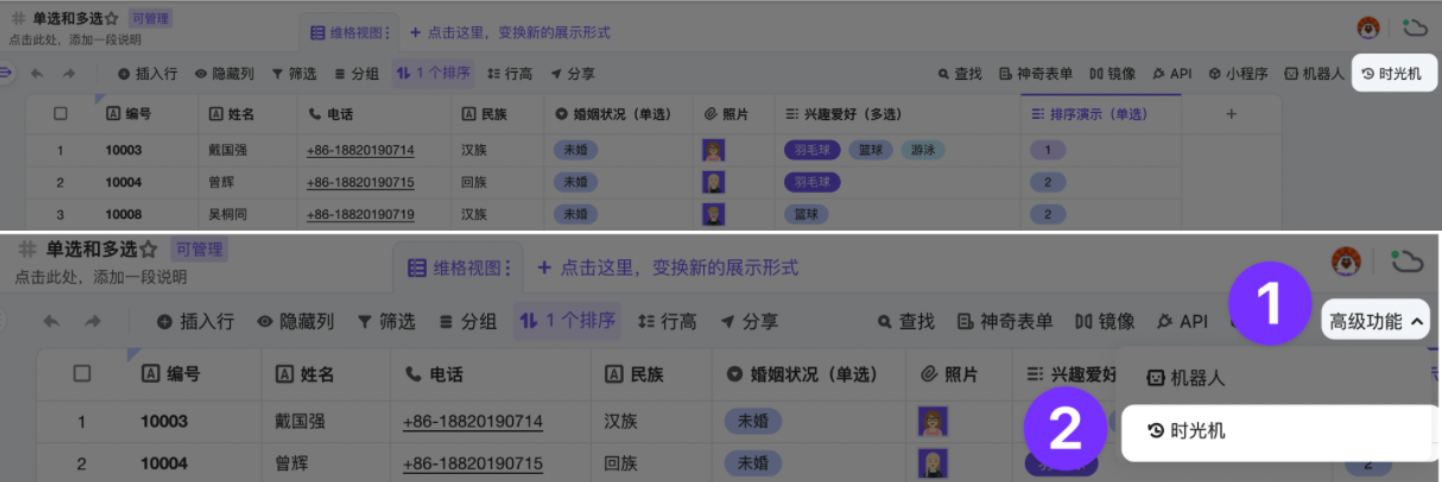The height and width of the screenshot is (482, 1442).
Task: Click the highlighted 时光机 button in the toolbar
Action: pyautogui.click(x=1393, y=74)
